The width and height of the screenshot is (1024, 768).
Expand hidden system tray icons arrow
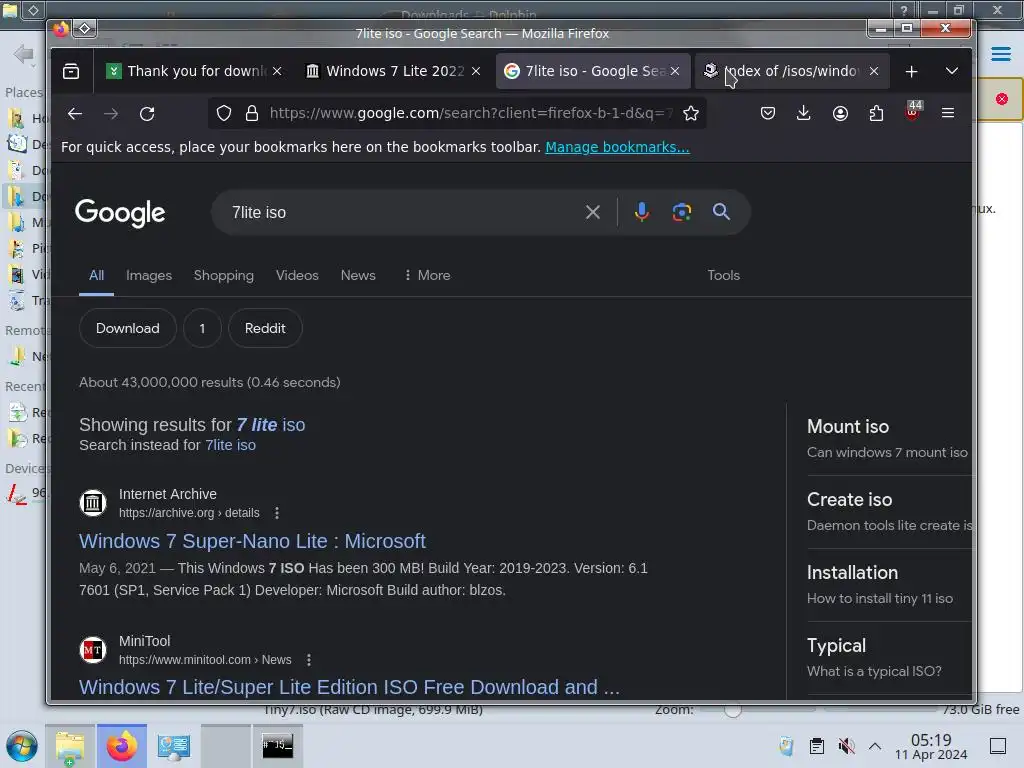(x=875, y=746)
